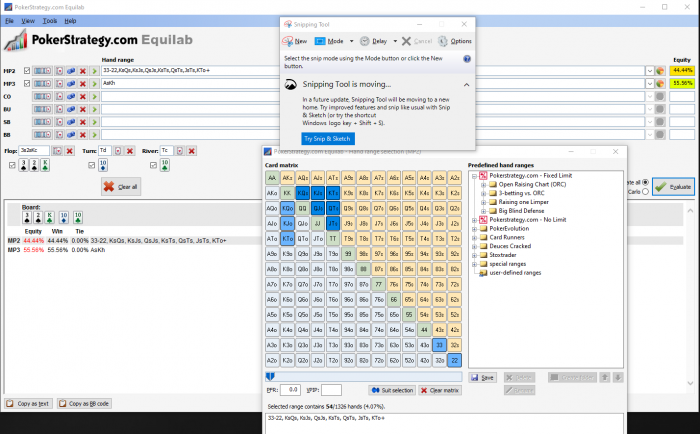
Task: Click blue chips random icon in CO row
Action: (x=71, y=96)
